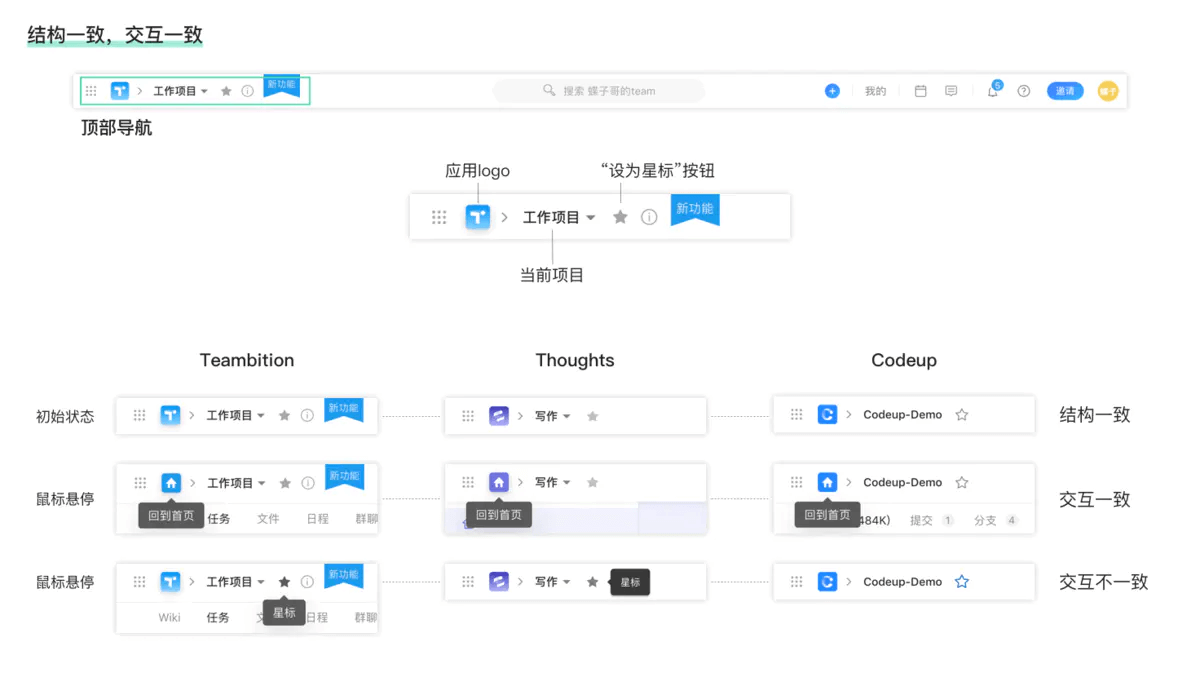Click the info icon in the enlarged navigation bar
The width and height of the screenshot is (1200, 673).
click(x=649, y=217)
